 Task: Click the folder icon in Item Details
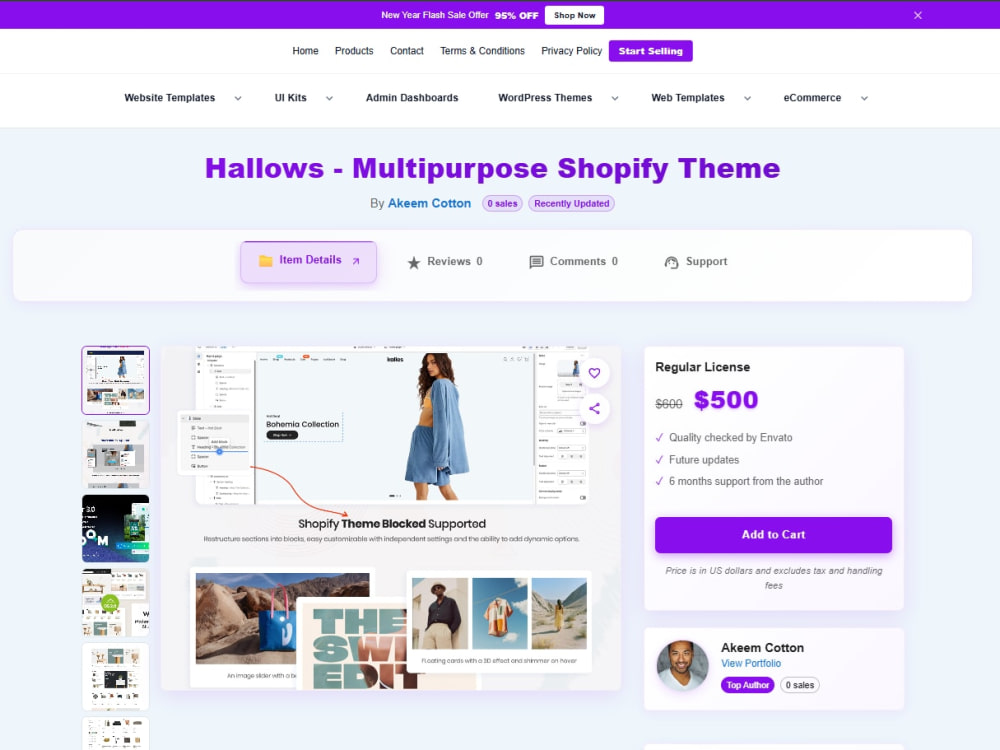tap(265, 260)
